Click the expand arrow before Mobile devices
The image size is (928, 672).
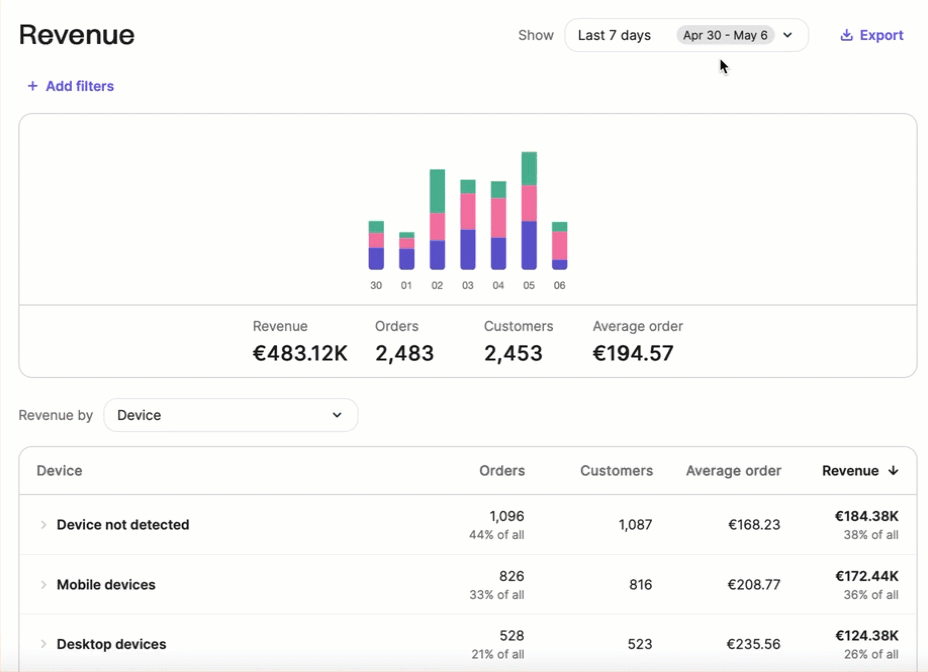coord(43,585)
